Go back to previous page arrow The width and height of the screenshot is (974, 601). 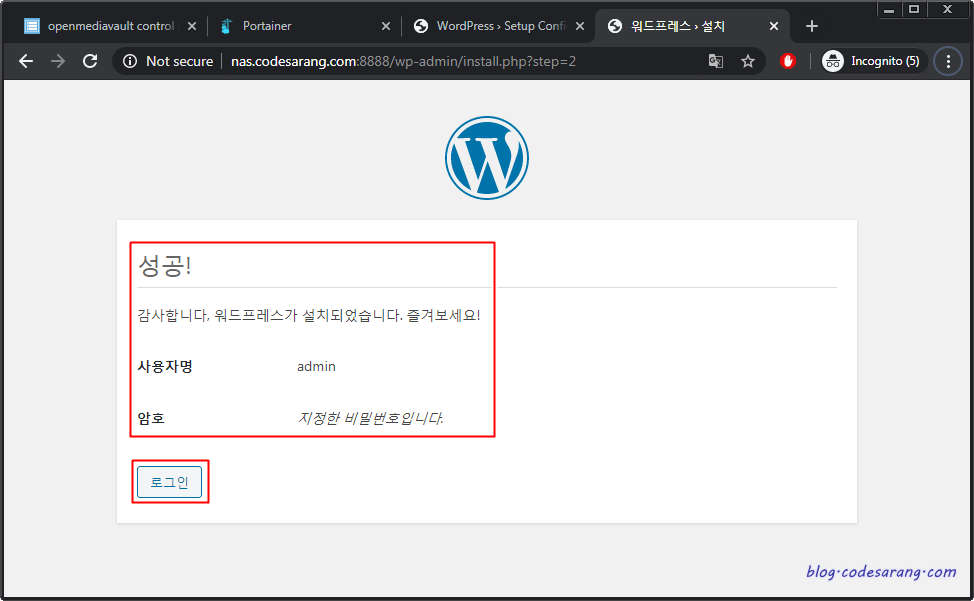pyautogui.click(x=26, y=61)
